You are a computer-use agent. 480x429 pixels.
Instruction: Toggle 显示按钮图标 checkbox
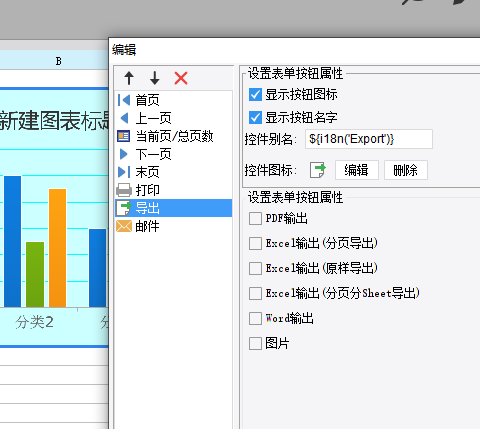coord(255,95)
